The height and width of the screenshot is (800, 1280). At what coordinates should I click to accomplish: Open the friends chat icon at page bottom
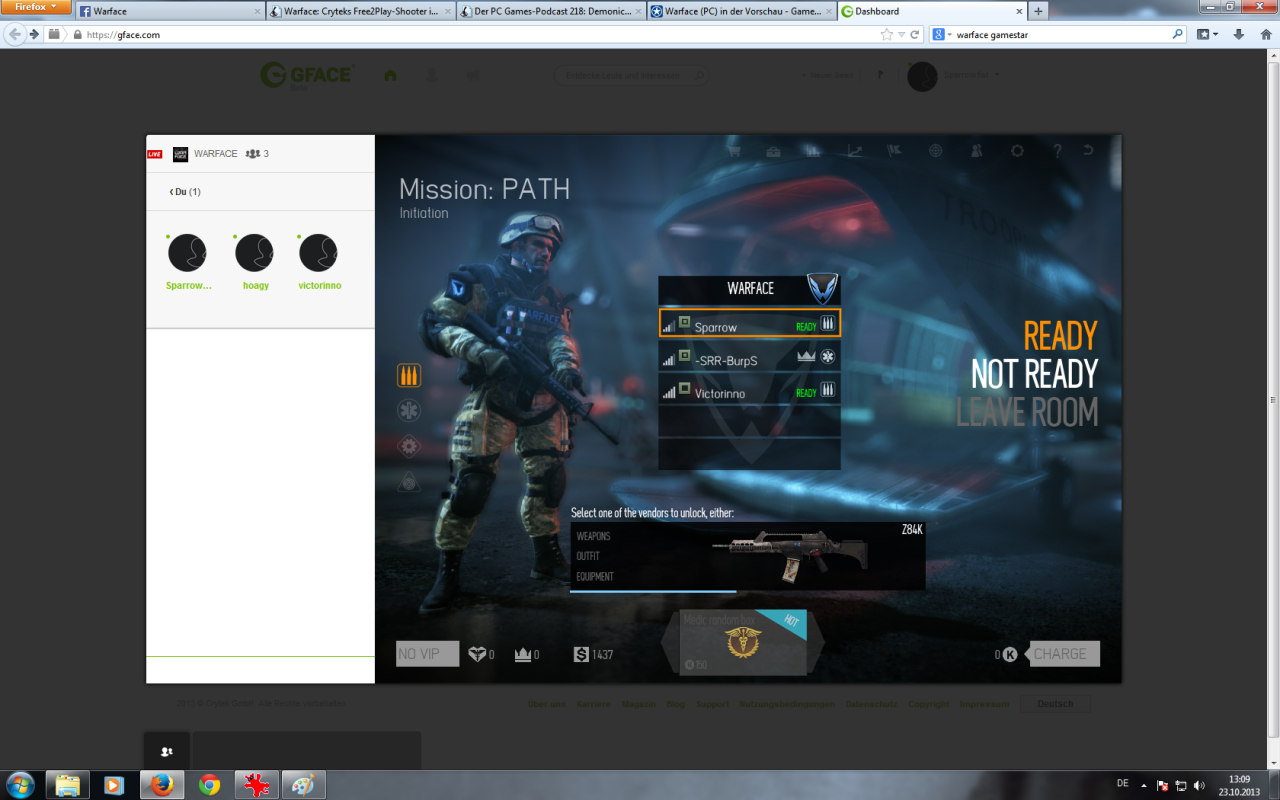pyautogui.click(x=166, y=751)
